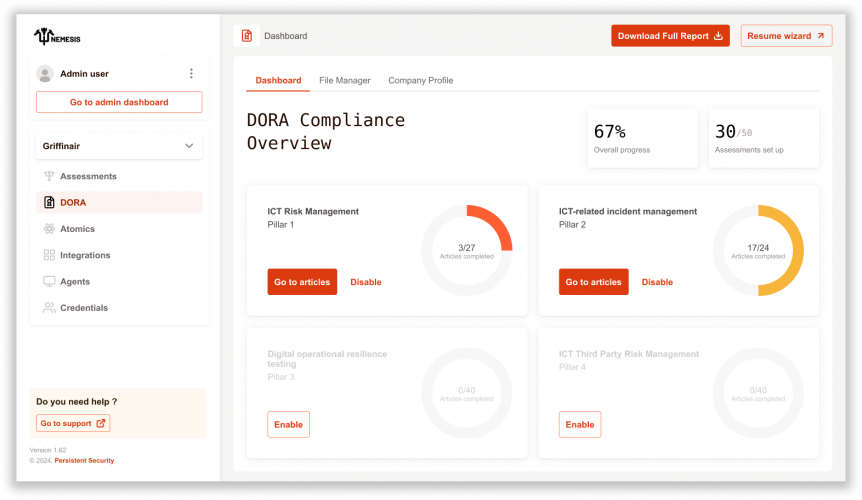The width and height of the screenshot is (862, 500).
Task: Expand the Griffinair company dropdown
Action: tap(119, 146)
